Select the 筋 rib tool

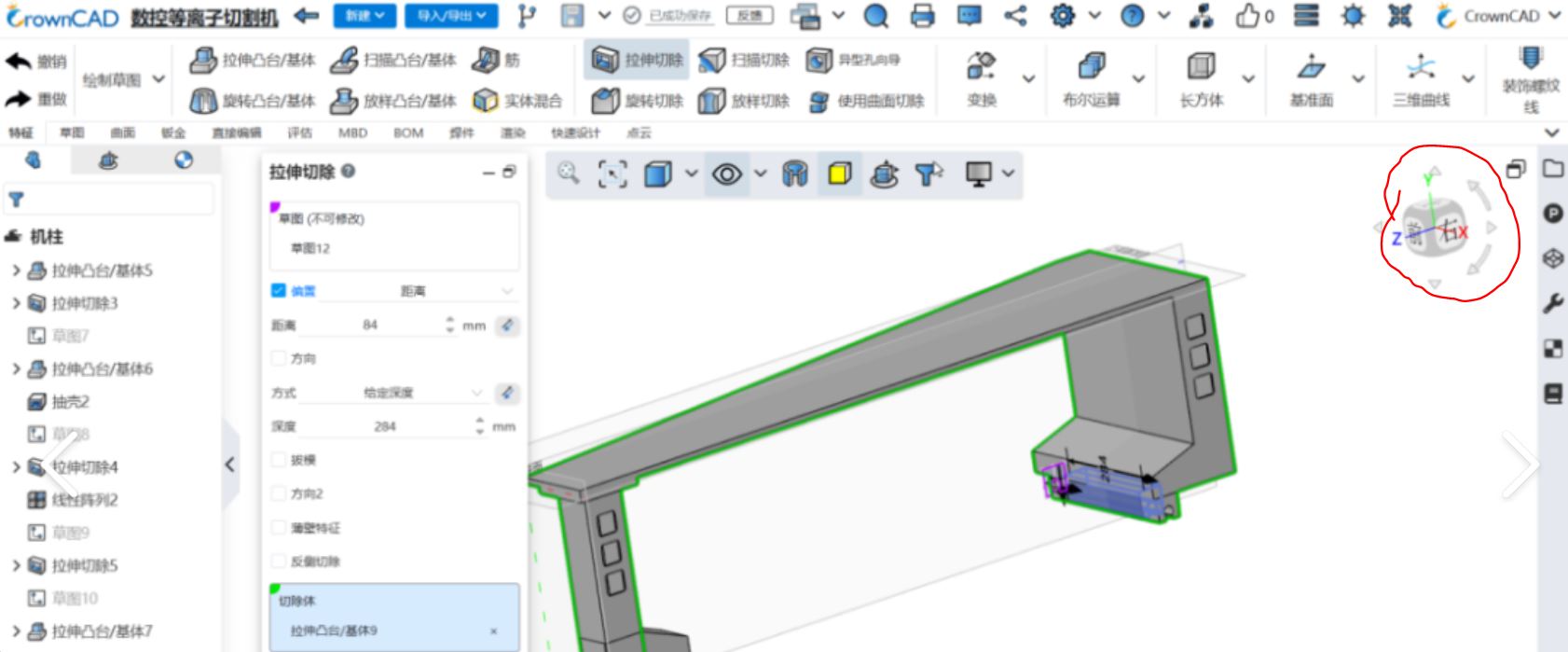coord(496,61)
